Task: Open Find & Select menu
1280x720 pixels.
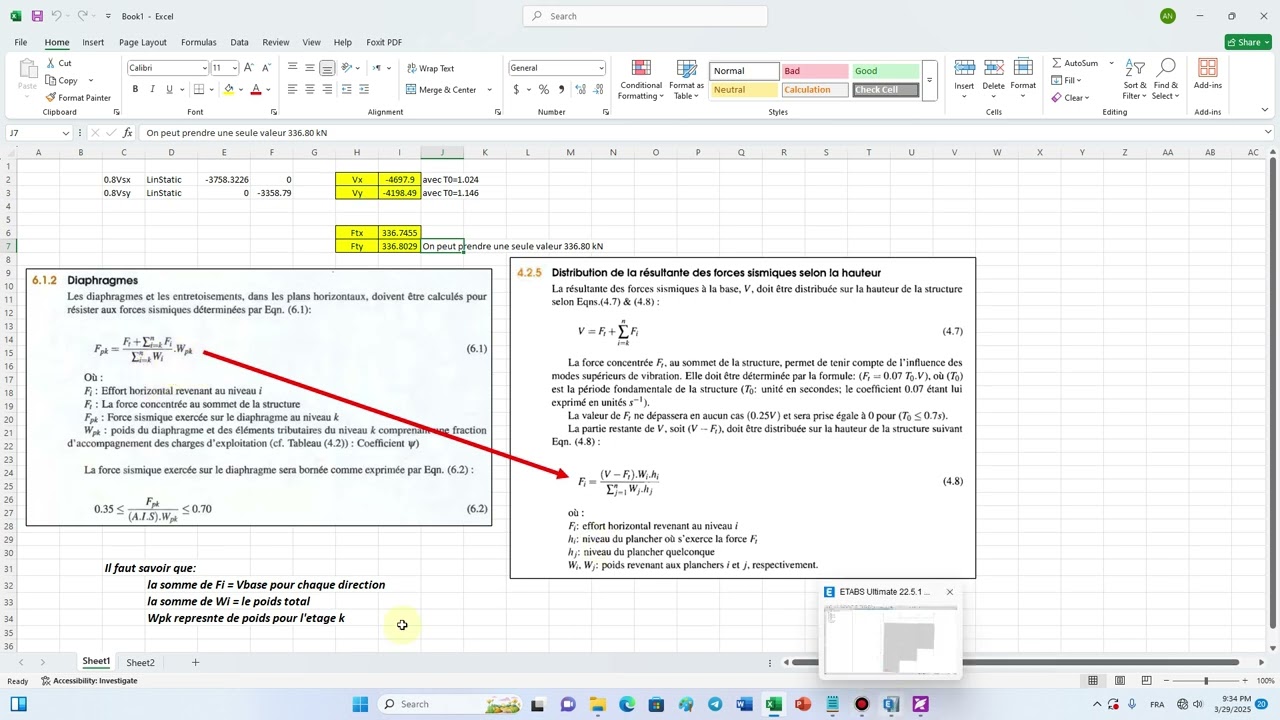Action: 1165,79
